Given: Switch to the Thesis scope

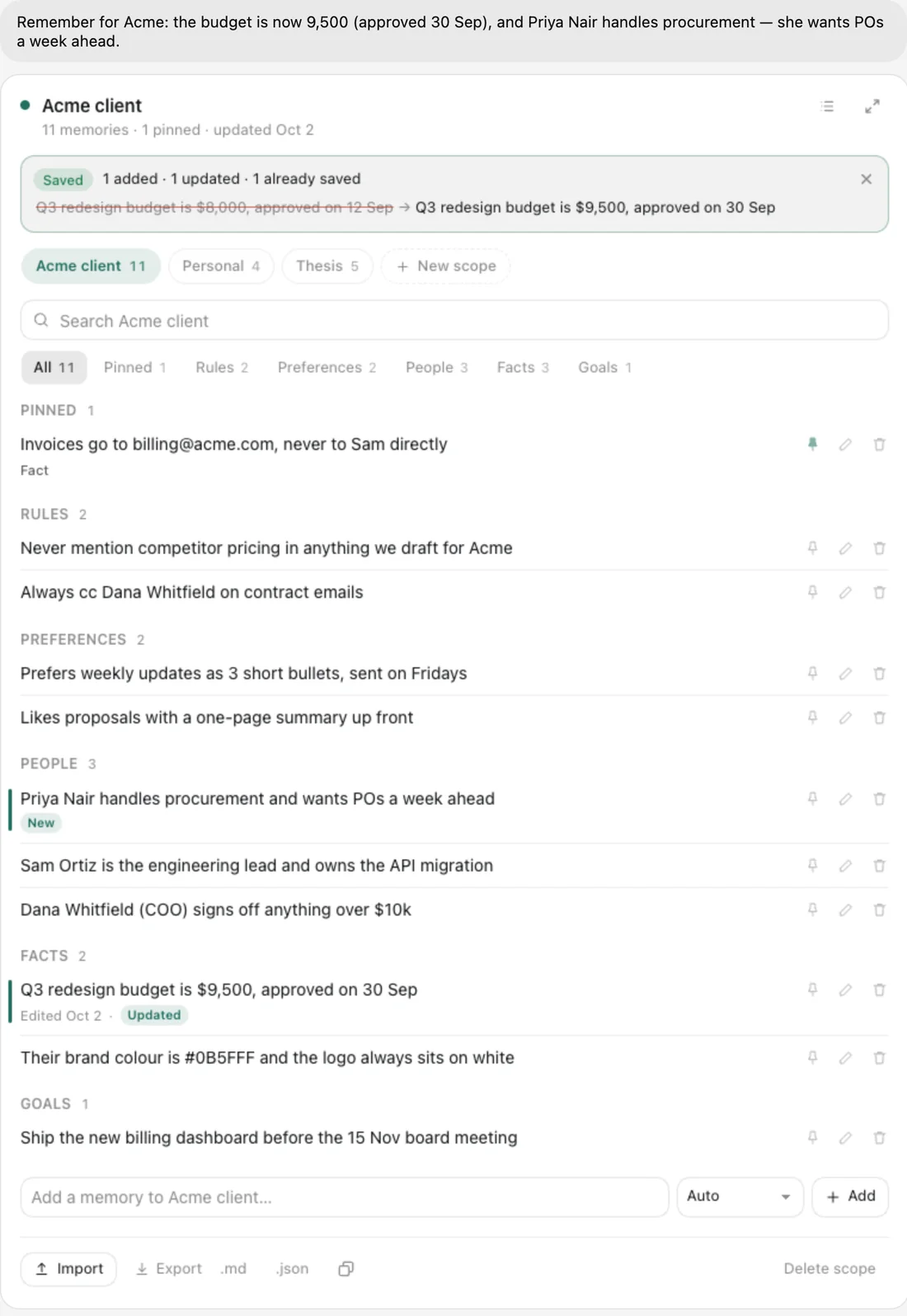Looking at the screenshot, I should pos(327,266).
